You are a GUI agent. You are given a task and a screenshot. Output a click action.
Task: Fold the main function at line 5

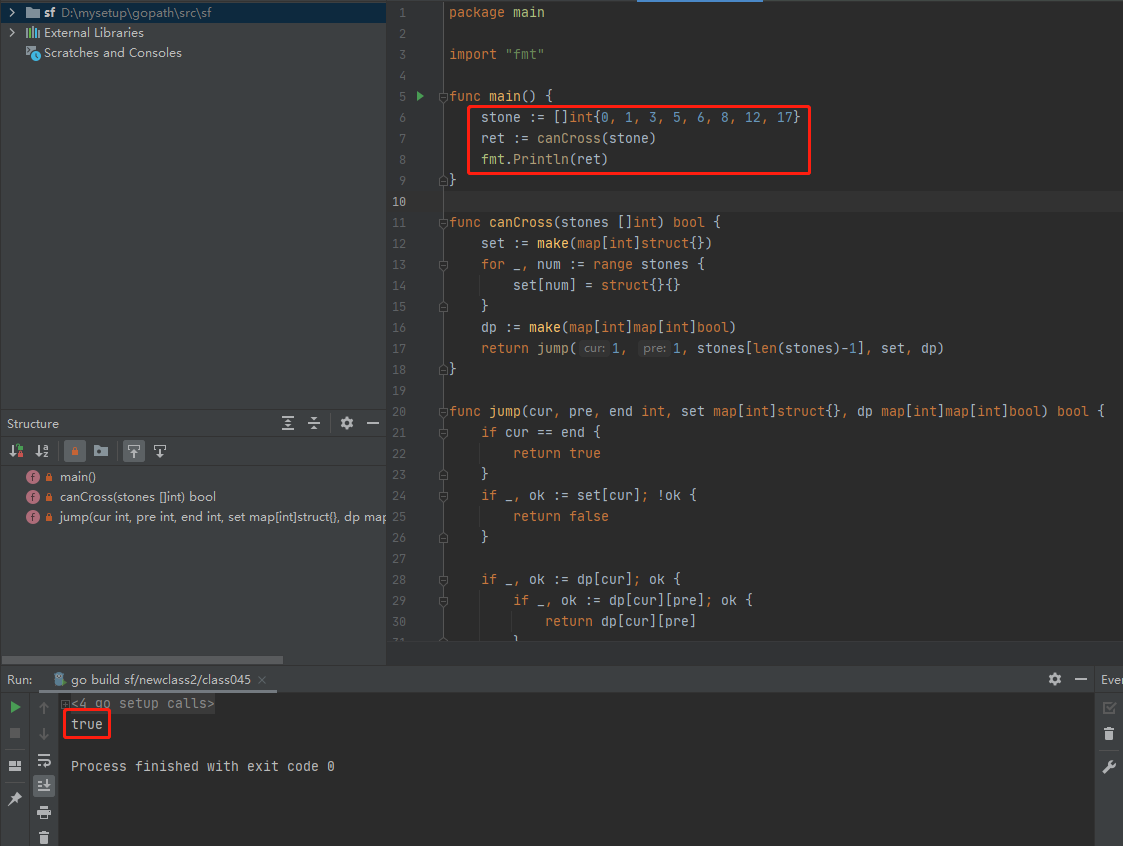tap(443, 97)
